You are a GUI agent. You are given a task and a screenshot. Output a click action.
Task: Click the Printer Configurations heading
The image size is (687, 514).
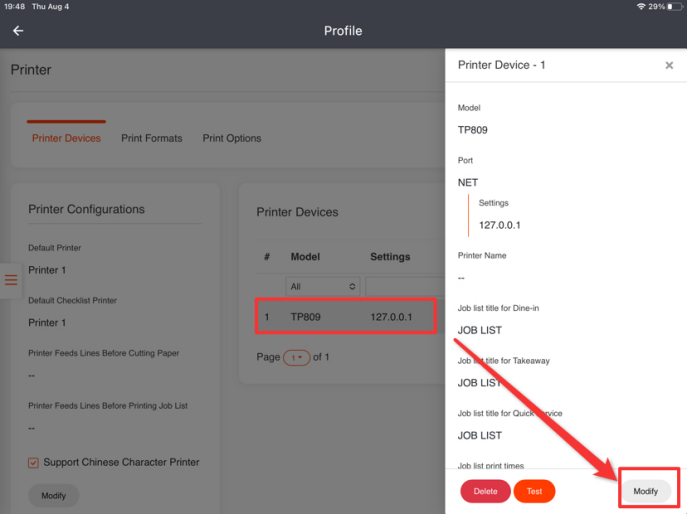pyautogui.click(x=86, y=209)
